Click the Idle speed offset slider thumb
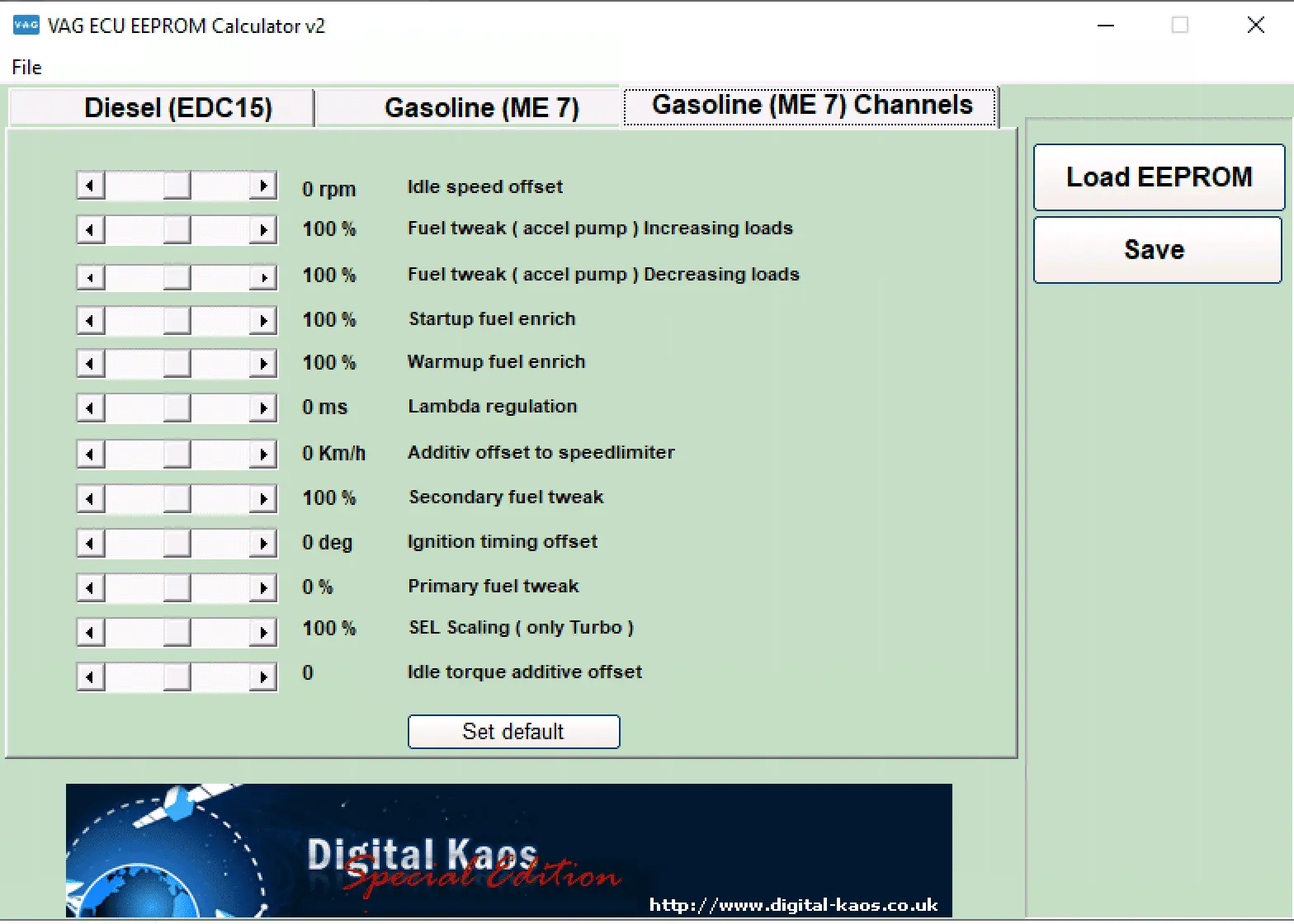The width and height of the screenshot is (1294, 924). pos(177,186)
